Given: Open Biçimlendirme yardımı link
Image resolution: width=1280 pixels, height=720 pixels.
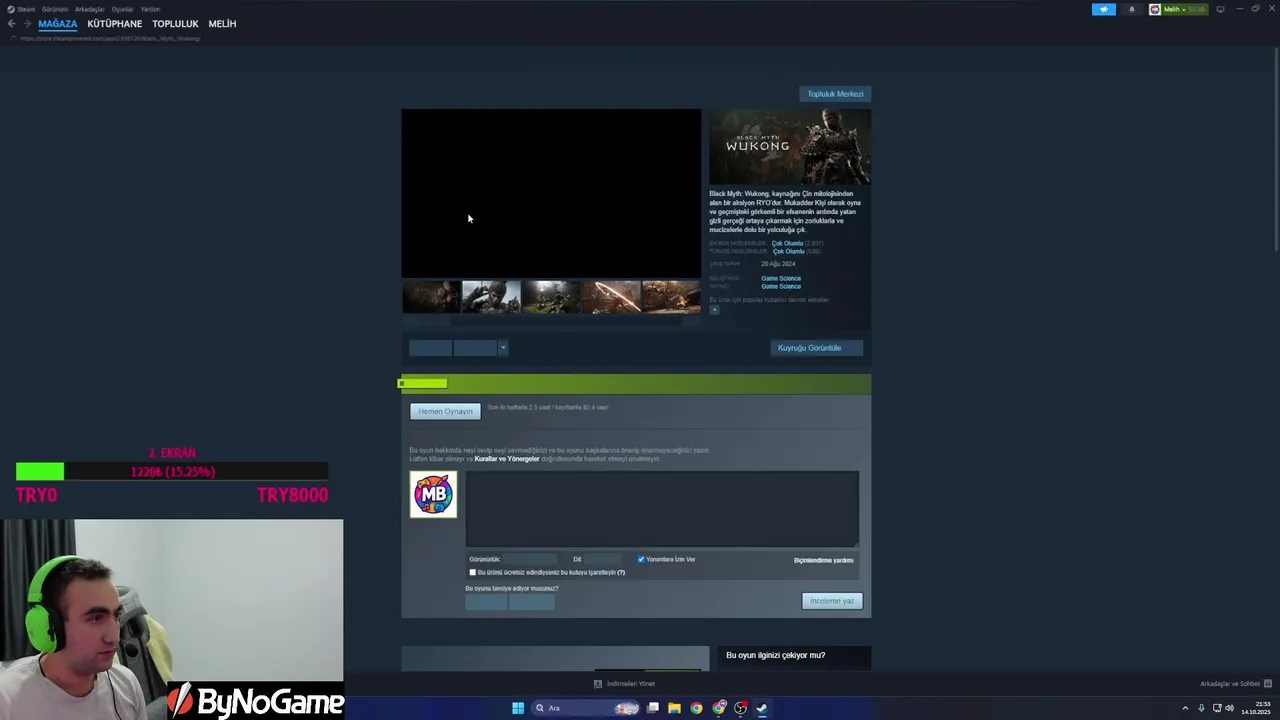Looking at the screenshot, I should click(824, 560).
